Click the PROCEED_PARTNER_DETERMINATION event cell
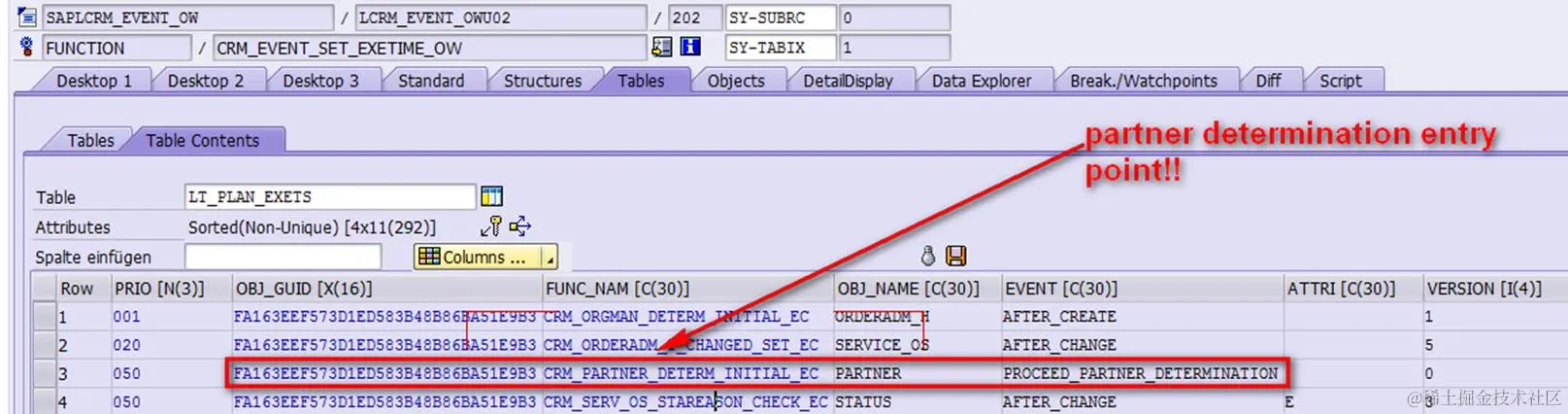The width and height of the screenshot is (1568, 414). click(1141, 373)
